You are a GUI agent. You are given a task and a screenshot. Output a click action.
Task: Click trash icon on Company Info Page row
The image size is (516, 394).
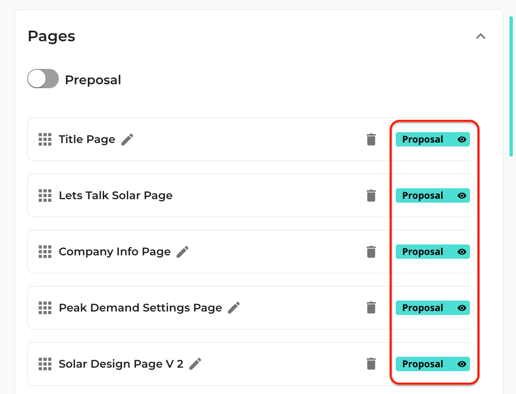[371, 252]
